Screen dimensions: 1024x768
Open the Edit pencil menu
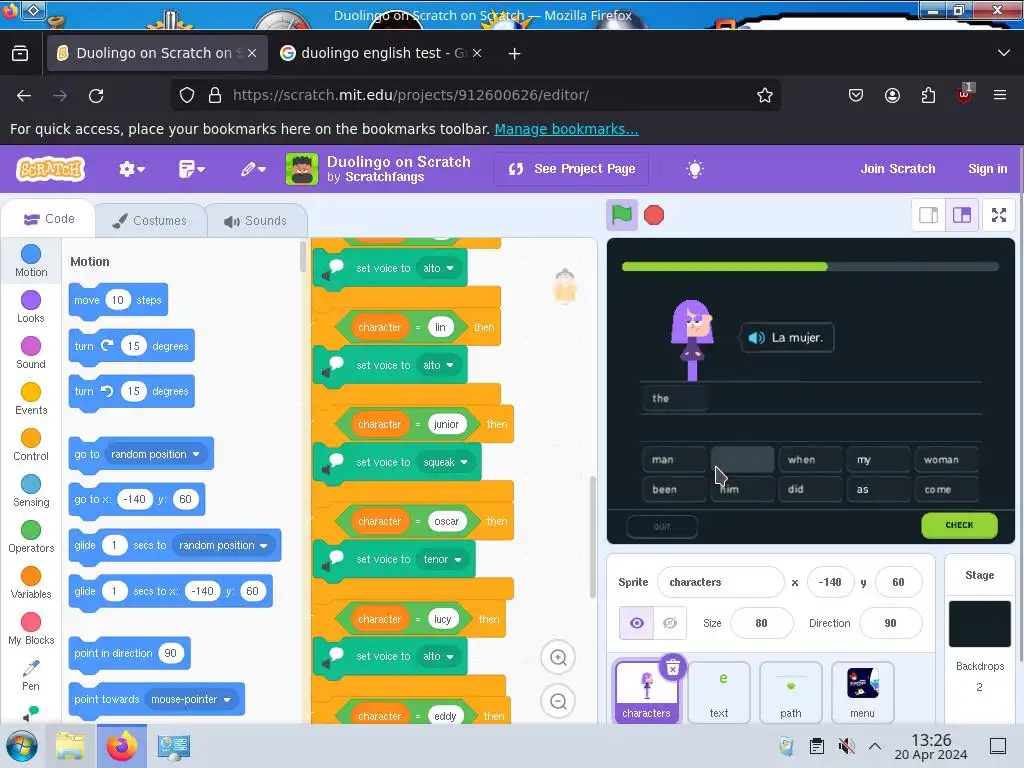click(253, 169)
